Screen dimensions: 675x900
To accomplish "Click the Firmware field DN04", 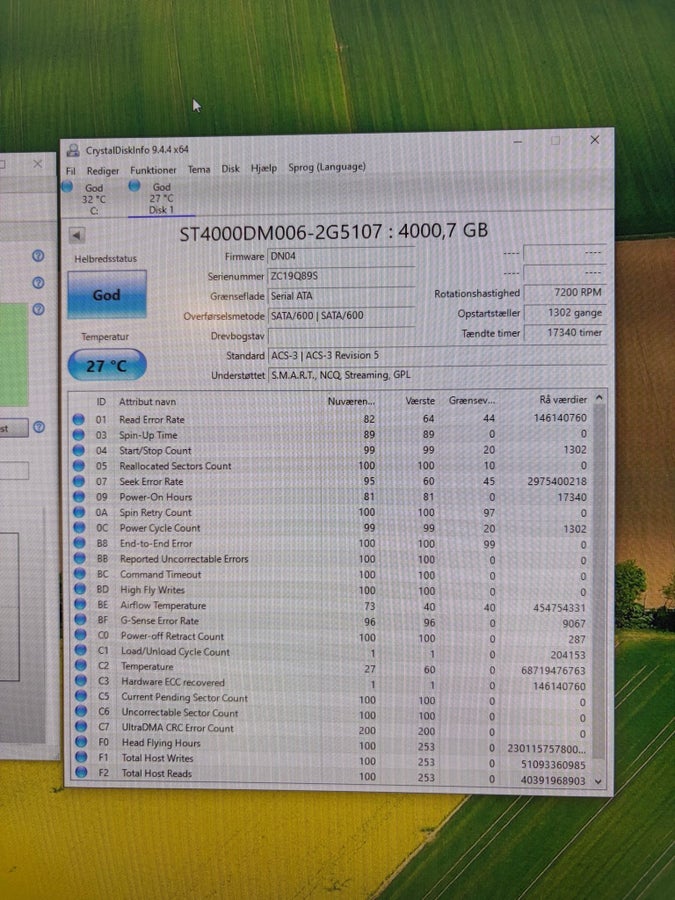I will click(341, 256).
